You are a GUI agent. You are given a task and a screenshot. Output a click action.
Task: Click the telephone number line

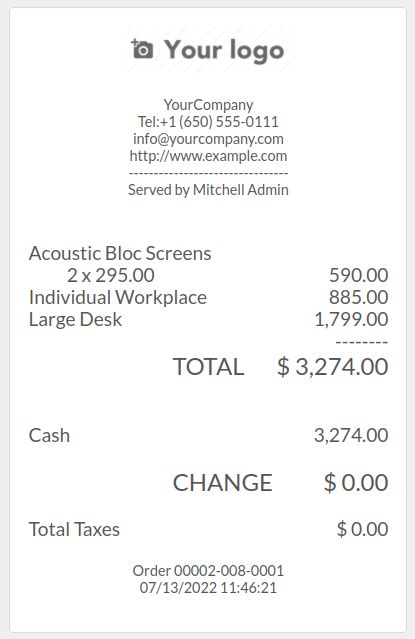pos(208,121)
